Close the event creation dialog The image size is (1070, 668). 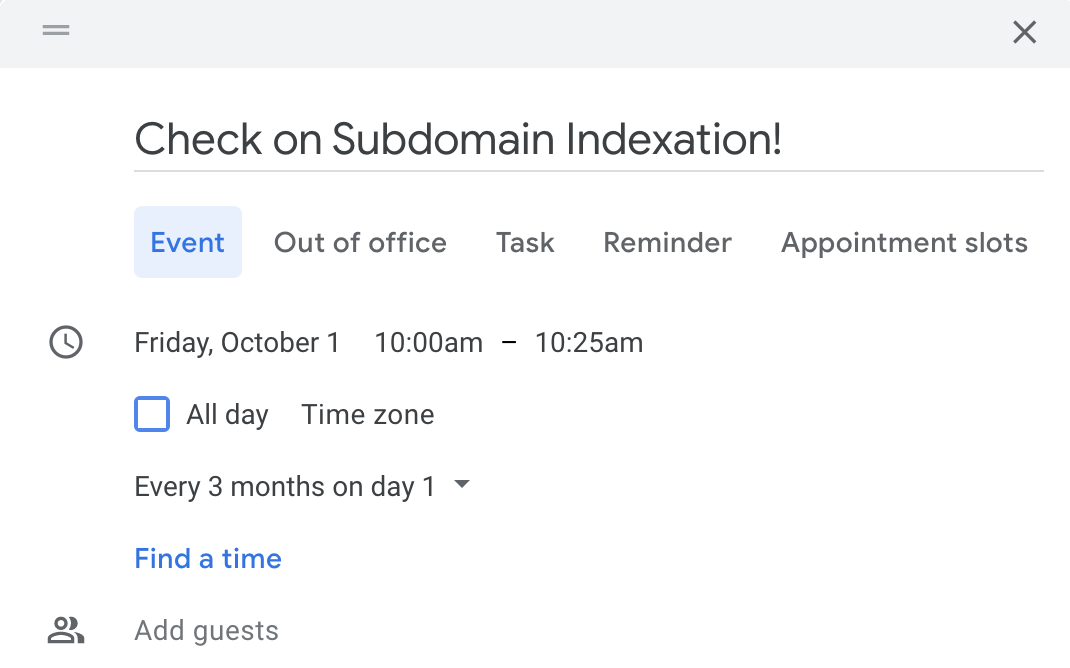click(1024, 33)
